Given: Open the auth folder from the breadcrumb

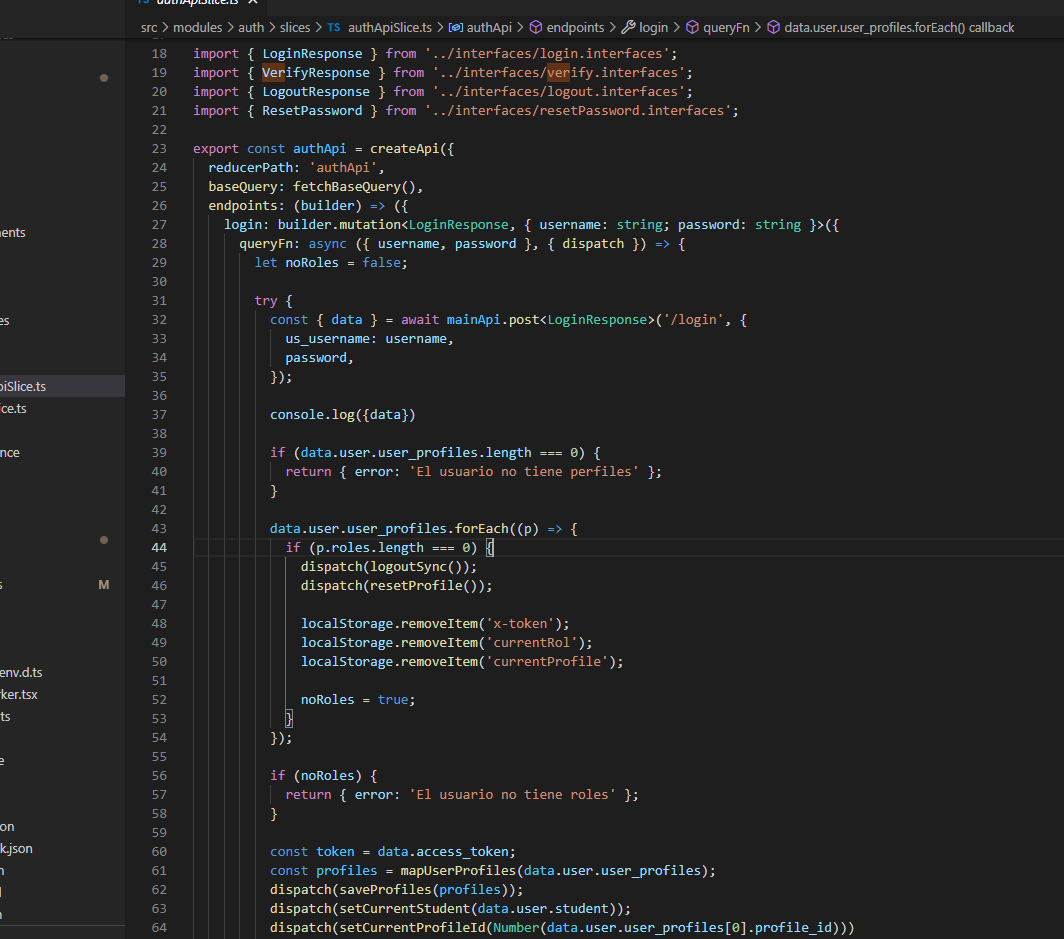Looking at the screenshot, I should coord(251,27).
